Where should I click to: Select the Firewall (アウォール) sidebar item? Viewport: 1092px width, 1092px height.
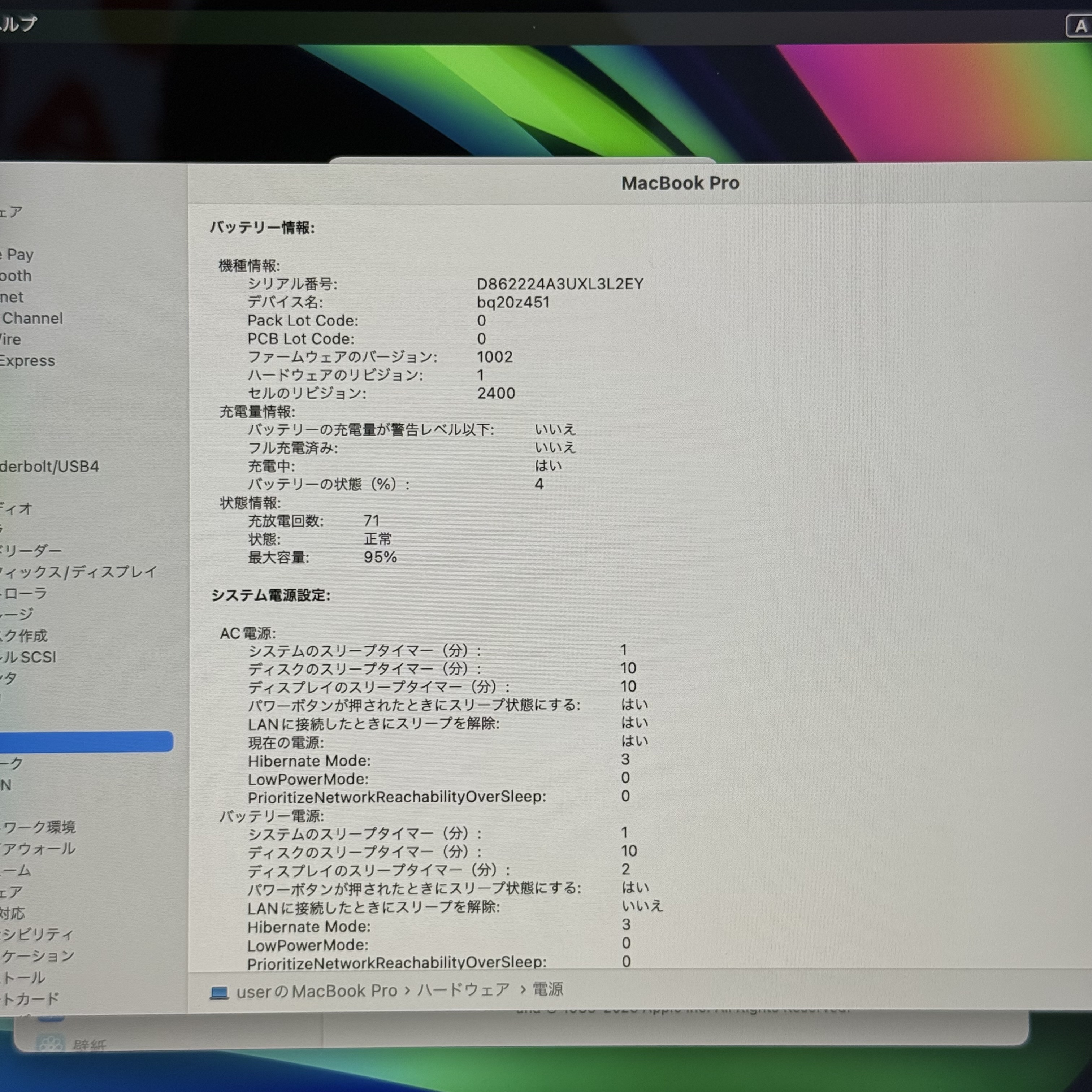(38, 849)
